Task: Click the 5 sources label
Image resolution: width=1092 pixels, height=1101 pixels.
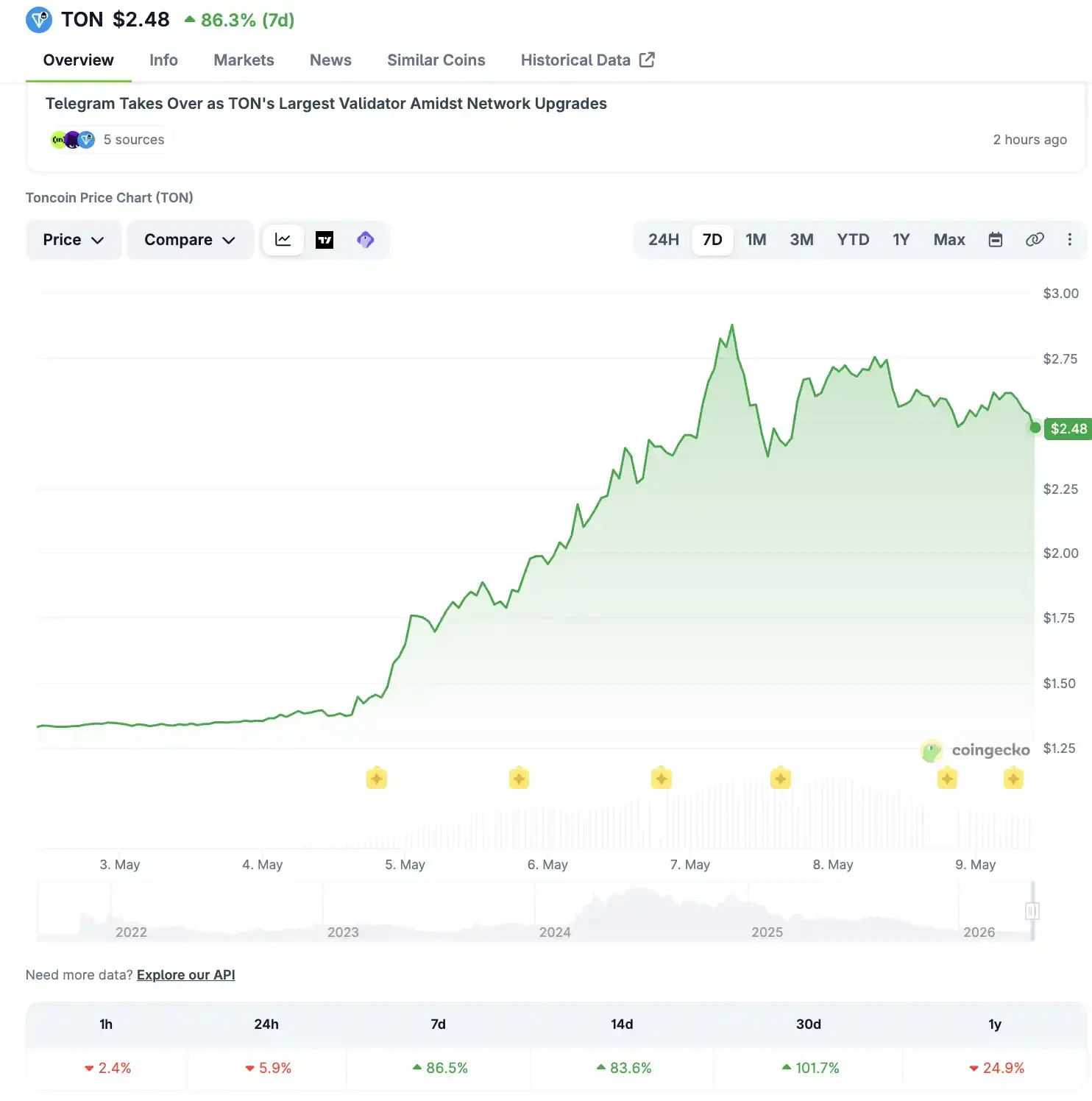Action: click(134, 140)
